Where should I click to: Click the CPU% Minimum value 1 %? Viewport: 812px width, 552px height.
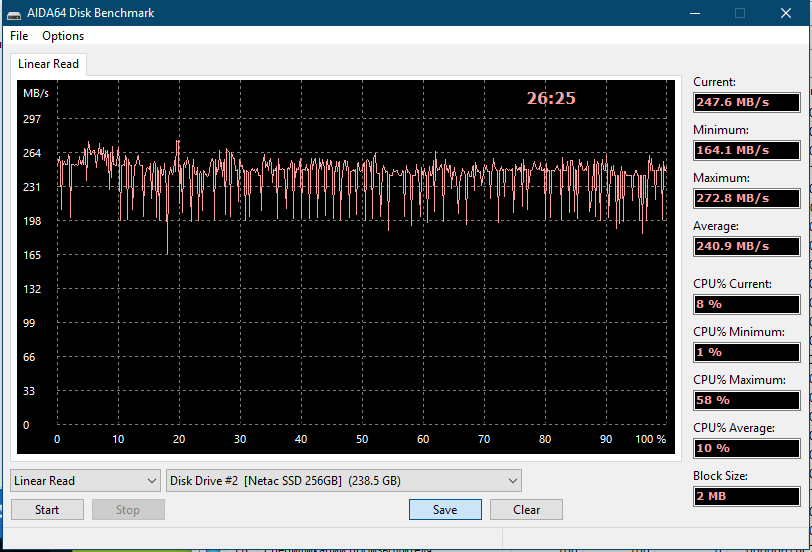(x=746, y=352)
